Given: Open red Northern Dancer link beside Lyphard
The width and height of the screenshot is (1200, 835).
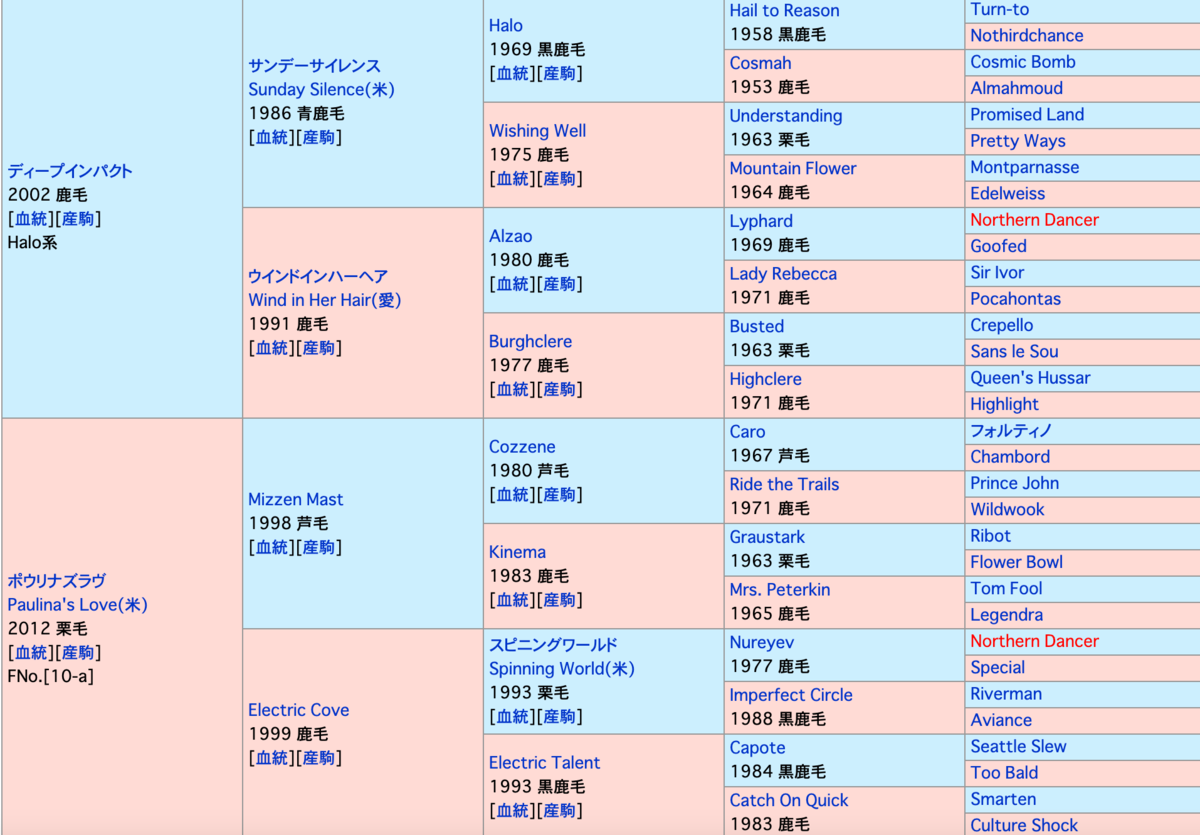Looking at the screenshot, I should [1035, 220].
